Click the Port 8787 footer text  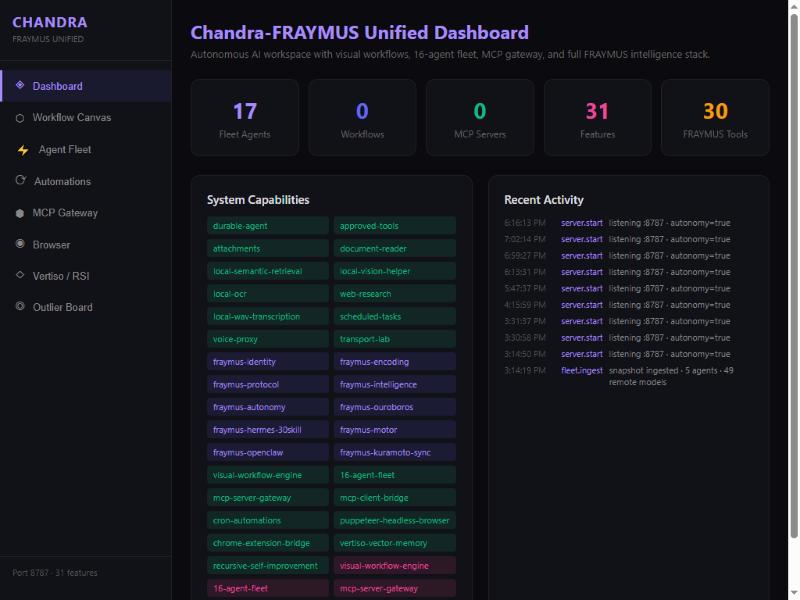tap(55, 572)
